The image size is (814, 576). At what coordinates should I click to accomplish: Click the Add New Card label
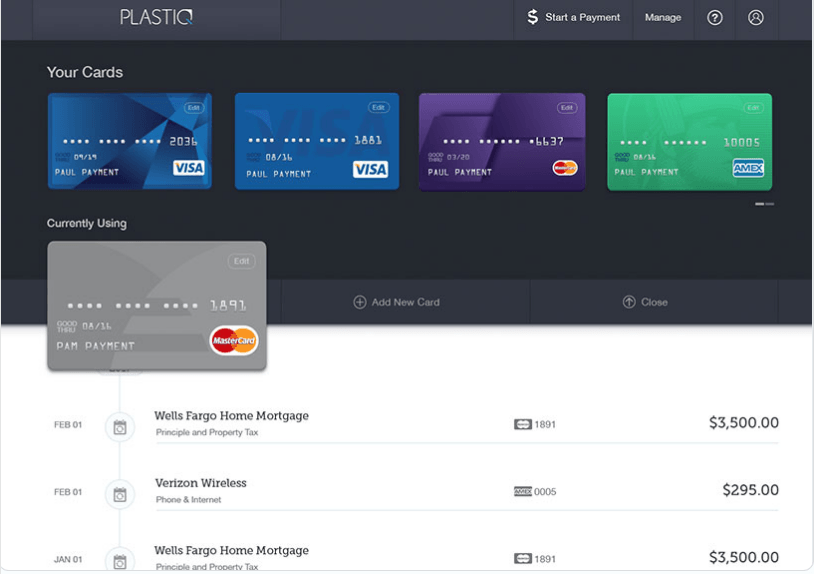[x=405, y=303]
